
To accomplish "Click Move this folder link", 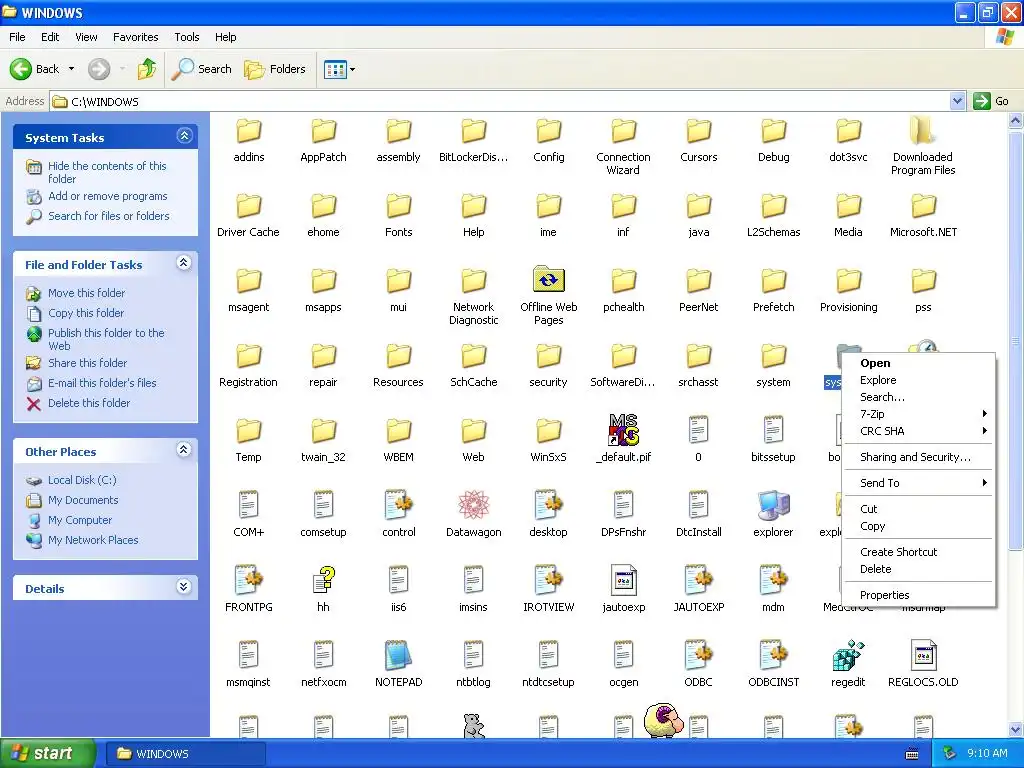I will pos(86,293).
